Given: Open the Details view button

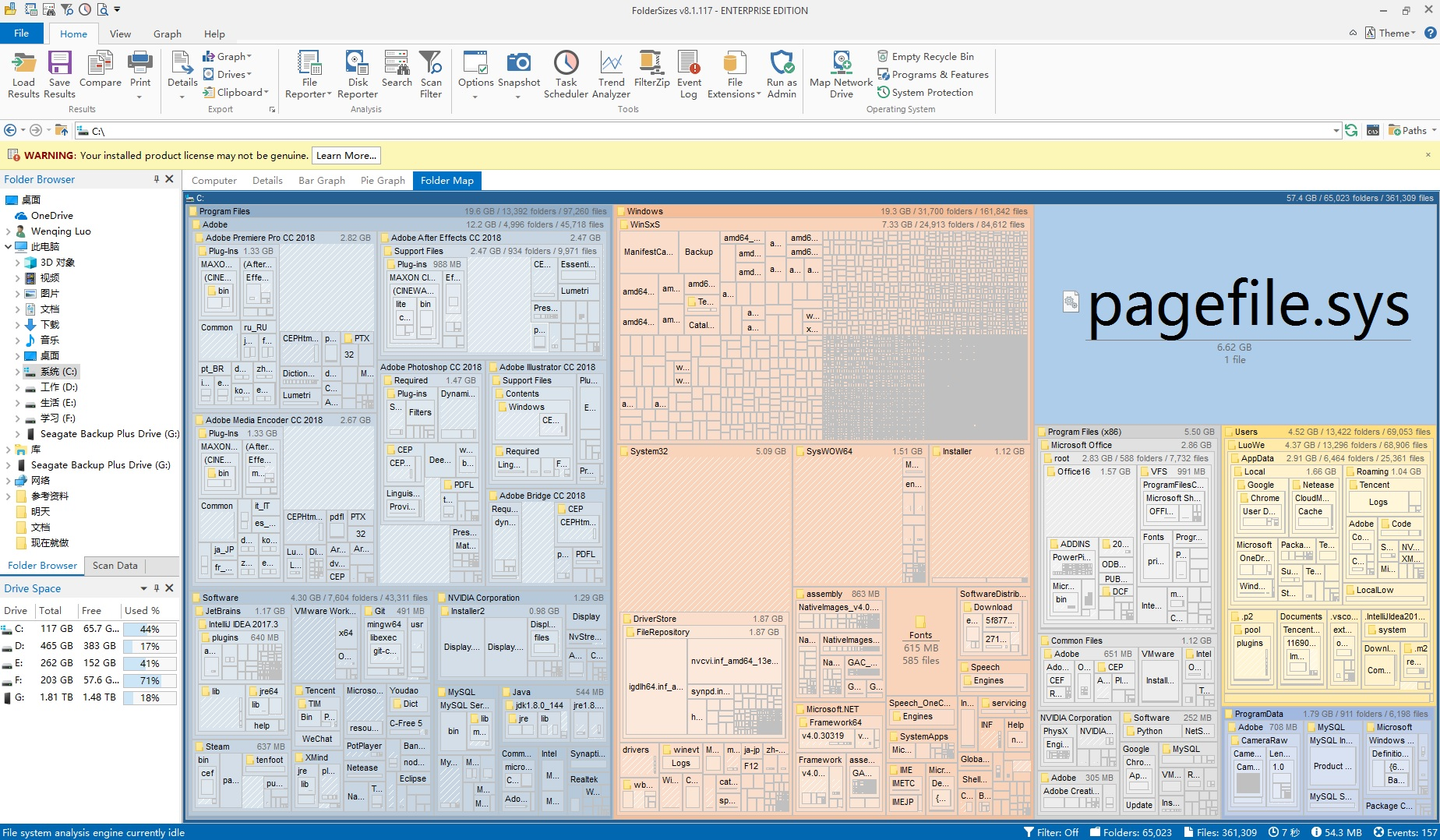Looking at the screenshot, I should point(182,75).
